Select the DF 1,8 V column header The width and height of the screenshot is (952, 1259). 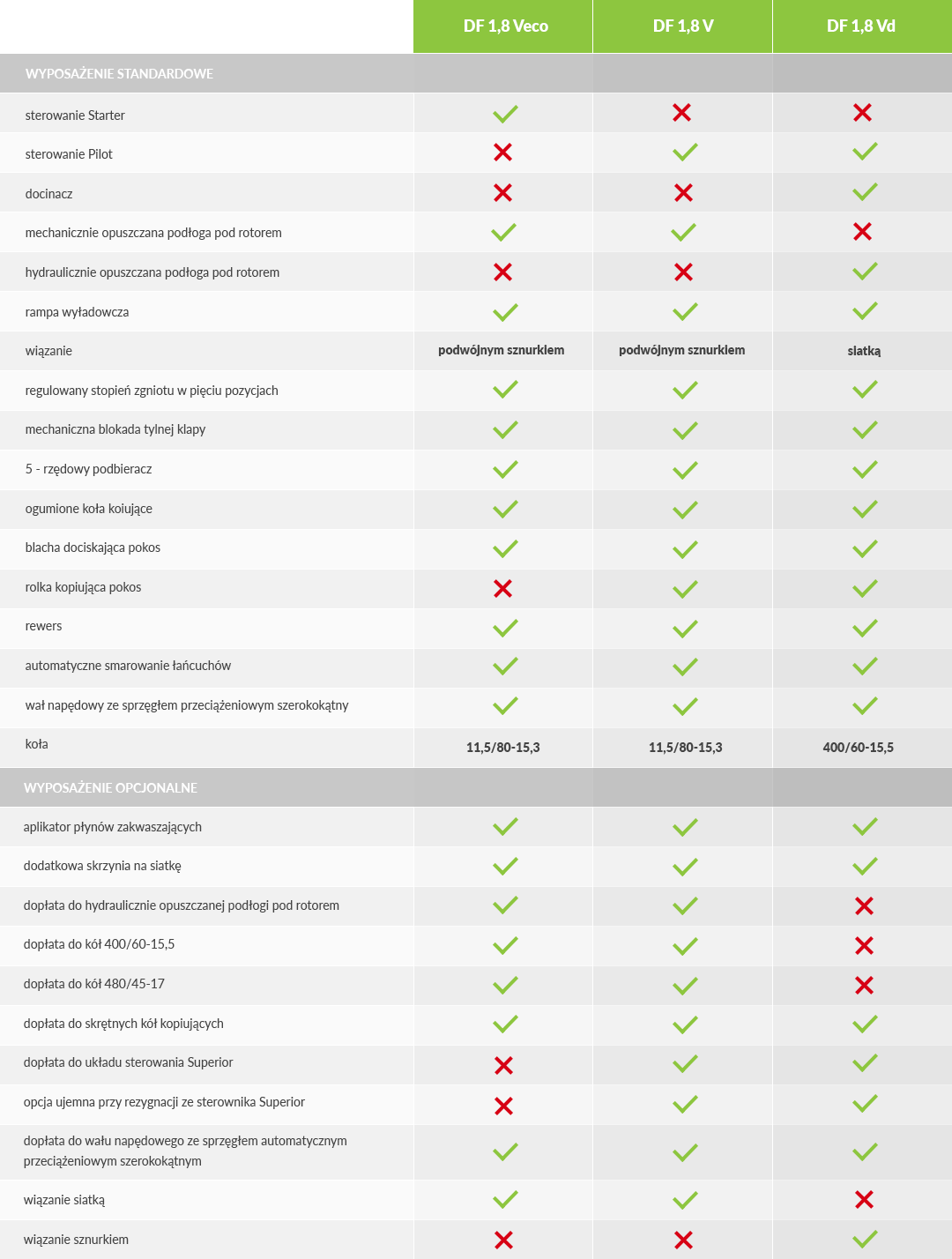point(683,26)
